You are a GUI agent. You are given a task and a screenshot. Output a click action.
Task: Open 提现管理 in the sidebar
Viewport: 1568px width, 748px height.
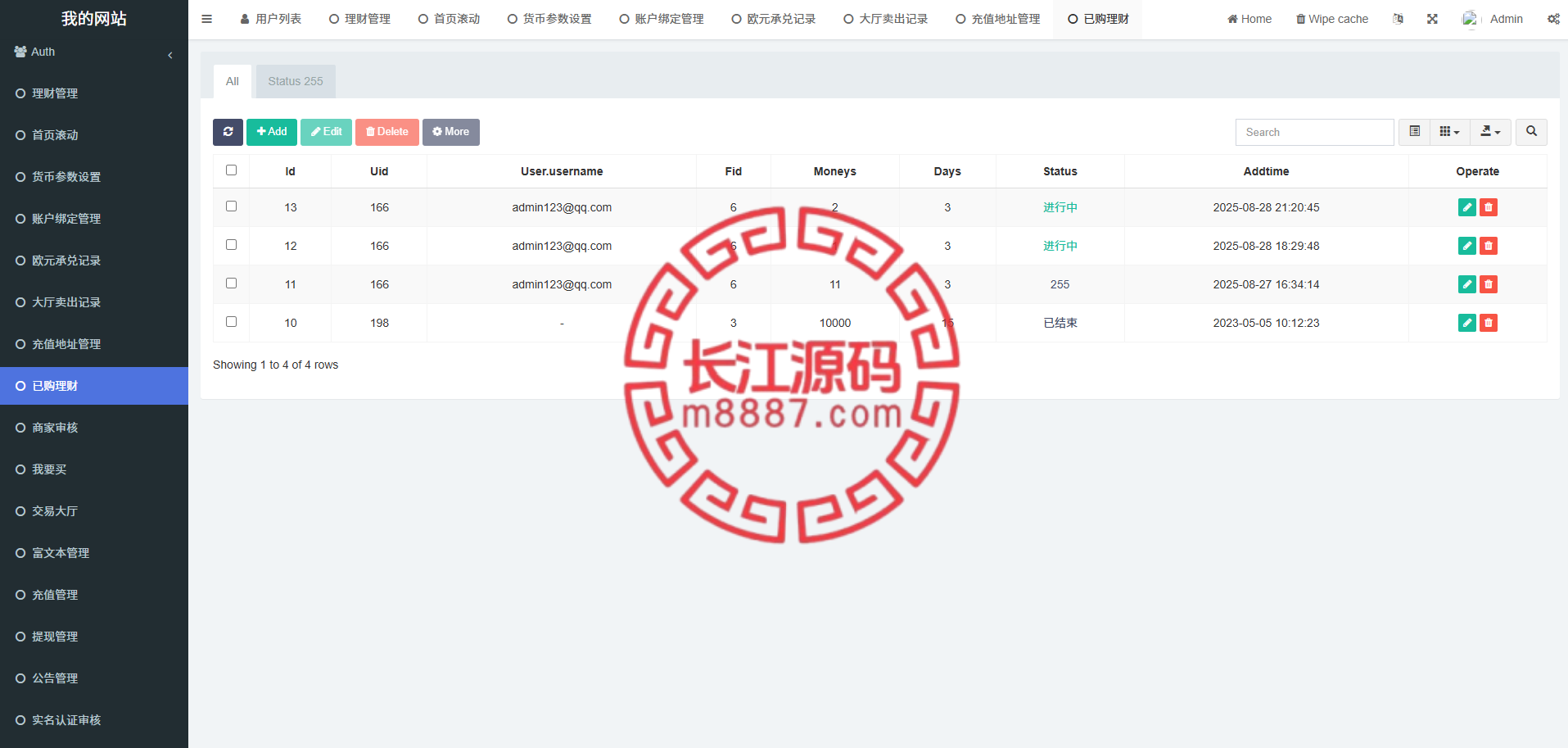[x=94, y=637]
